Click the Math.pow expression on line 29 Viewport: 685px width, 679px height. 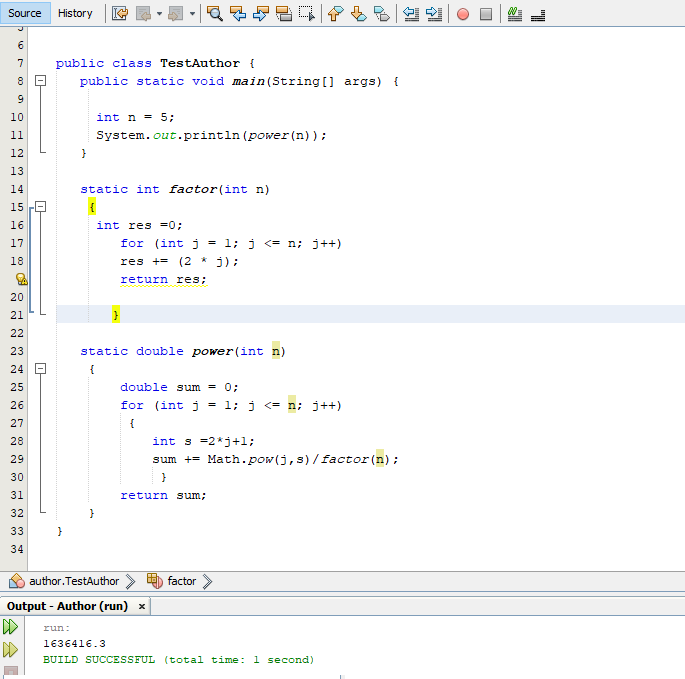(x=275, y=459)
